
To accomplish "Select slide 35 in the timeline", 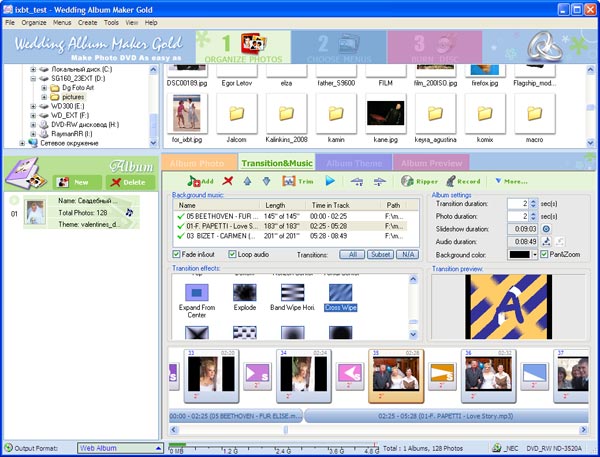I will coord(396,376).
